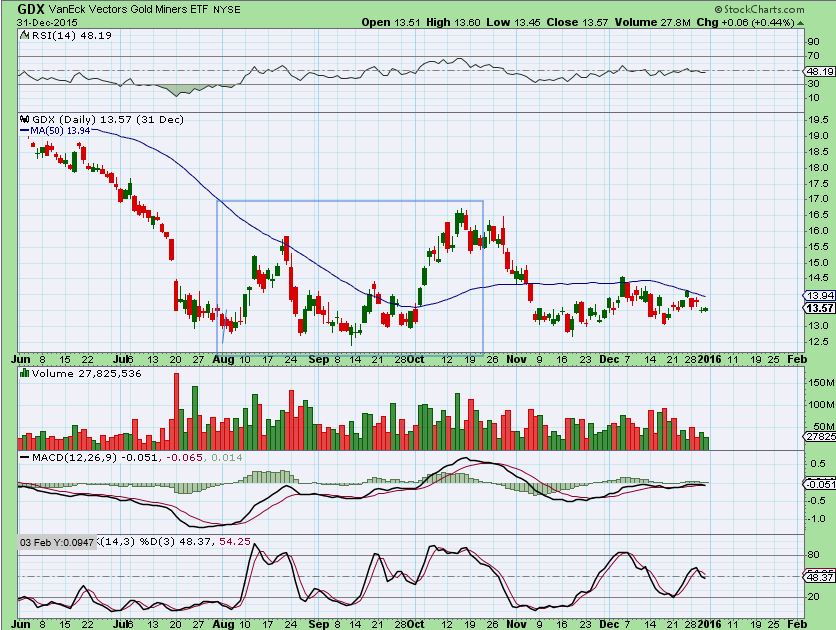Click the GDX ticker symbol in header
836x630 pixels.
click(x=30, y=9)
